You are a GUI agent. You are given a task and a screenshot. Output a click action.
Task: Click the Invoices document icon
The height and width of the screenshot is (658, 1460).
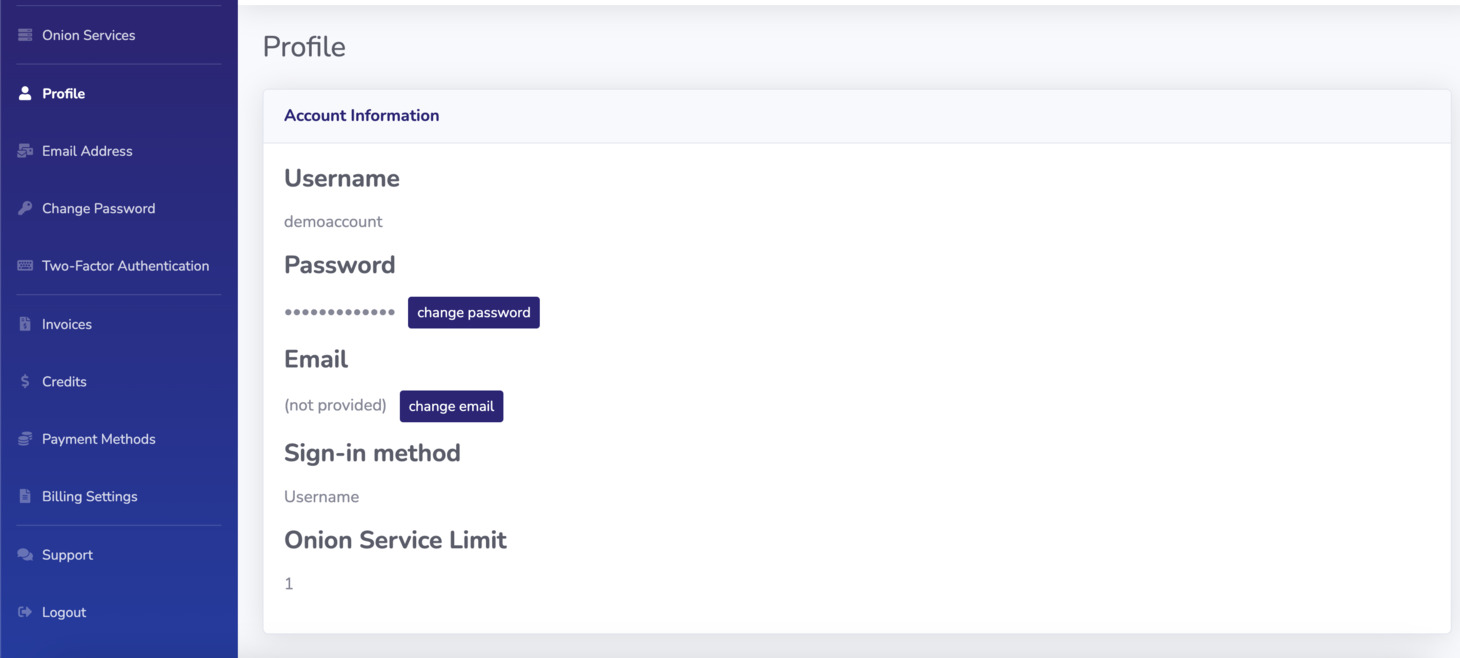tap(25, 324)
